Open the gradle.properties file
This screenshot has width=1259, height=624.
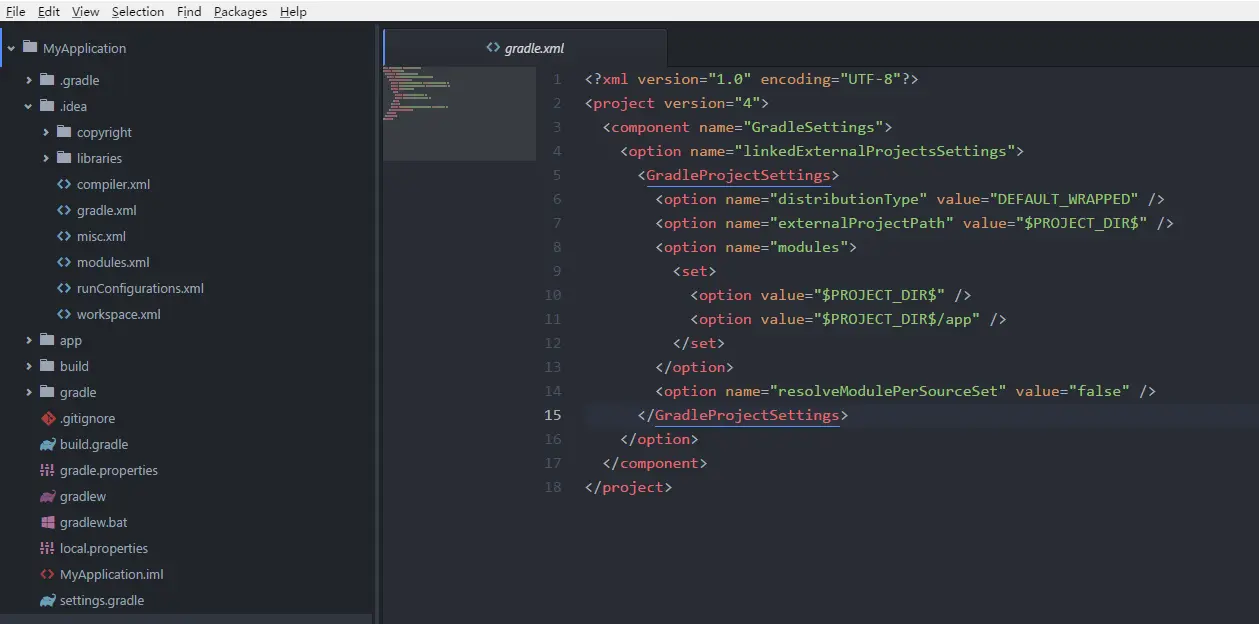(x=109, y=470)
